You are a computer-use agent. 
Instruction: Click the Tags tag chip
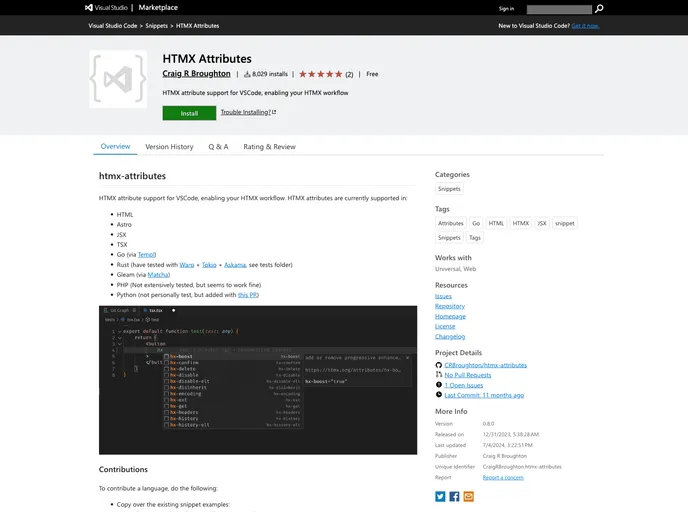(475, 238)
